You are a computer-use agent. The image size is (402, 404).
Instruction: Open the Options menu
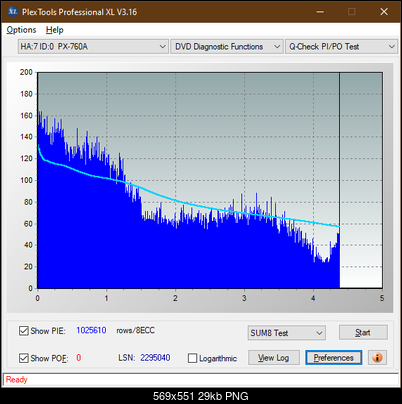click(21, 30)
